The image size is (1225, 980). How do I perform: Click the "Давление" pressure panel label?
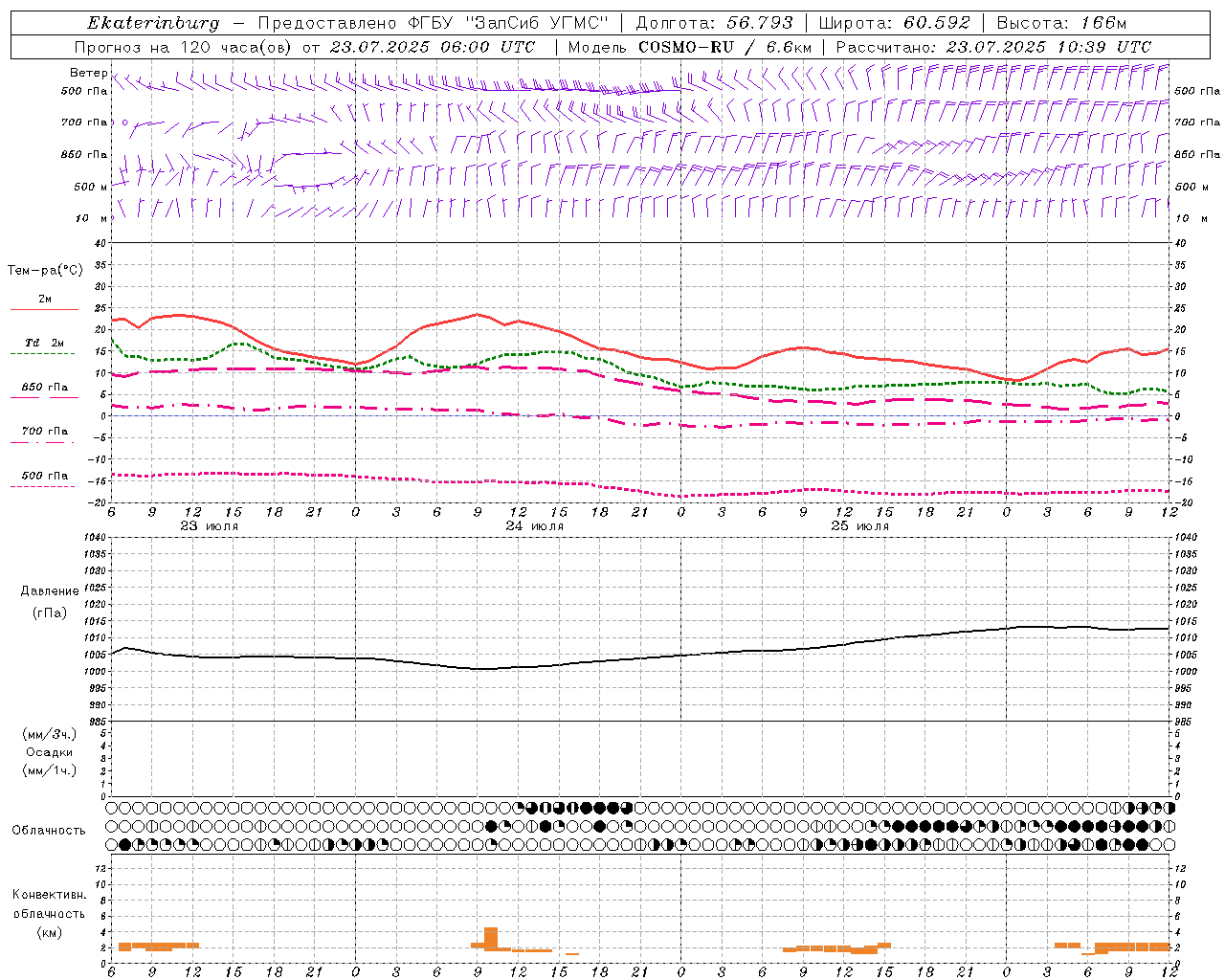coord(50,591)
